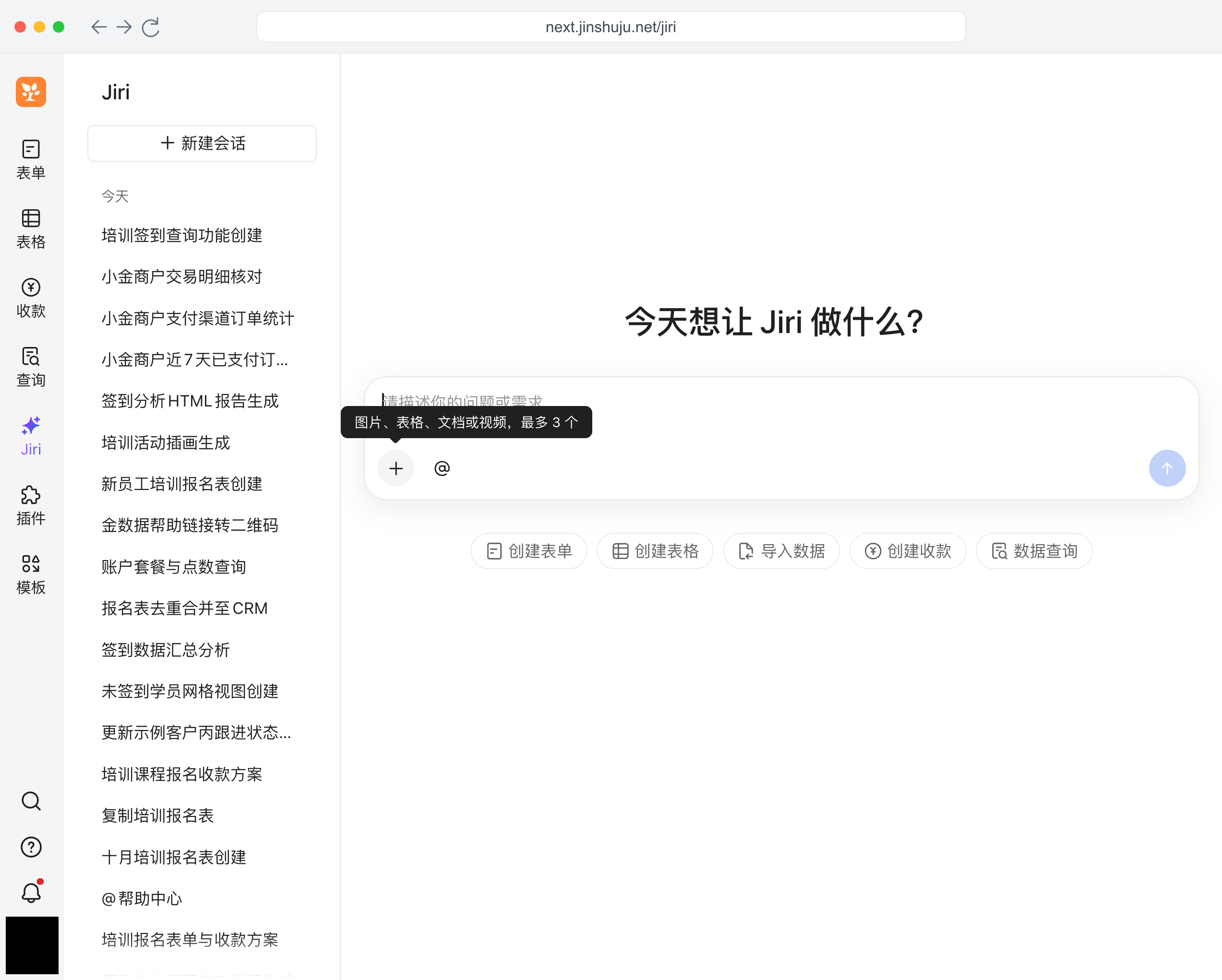The height and width of the screenshot is (980, 1222).
Task: Go to the 收款 payments section
Action: (31, 298)
